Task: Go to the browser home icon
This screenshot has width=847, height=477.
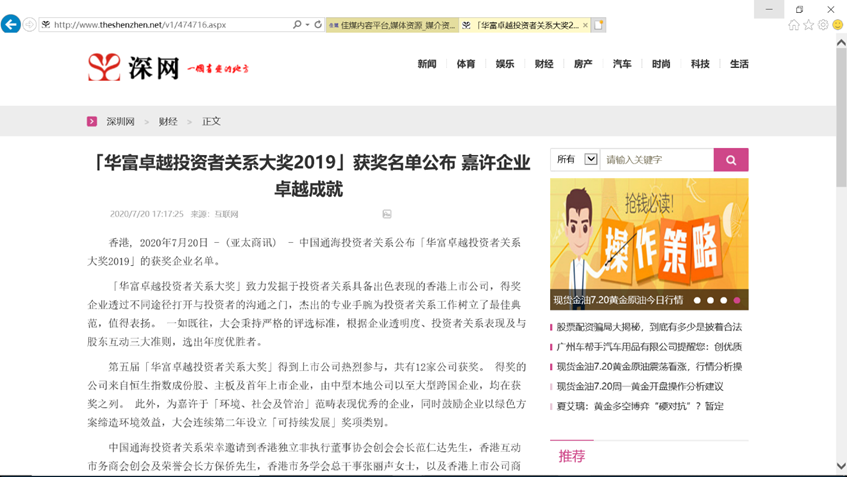Action: [794, 25]
